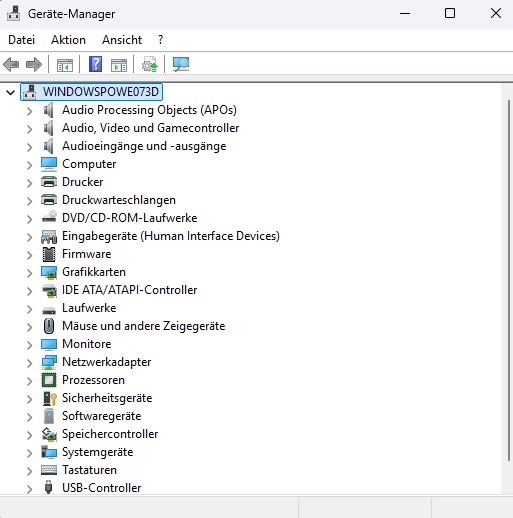The width and height of the screenshot is (513, 518).
Task: Expand the Audioeingänge und -ausgänge node
Action: tap(29, 147)
